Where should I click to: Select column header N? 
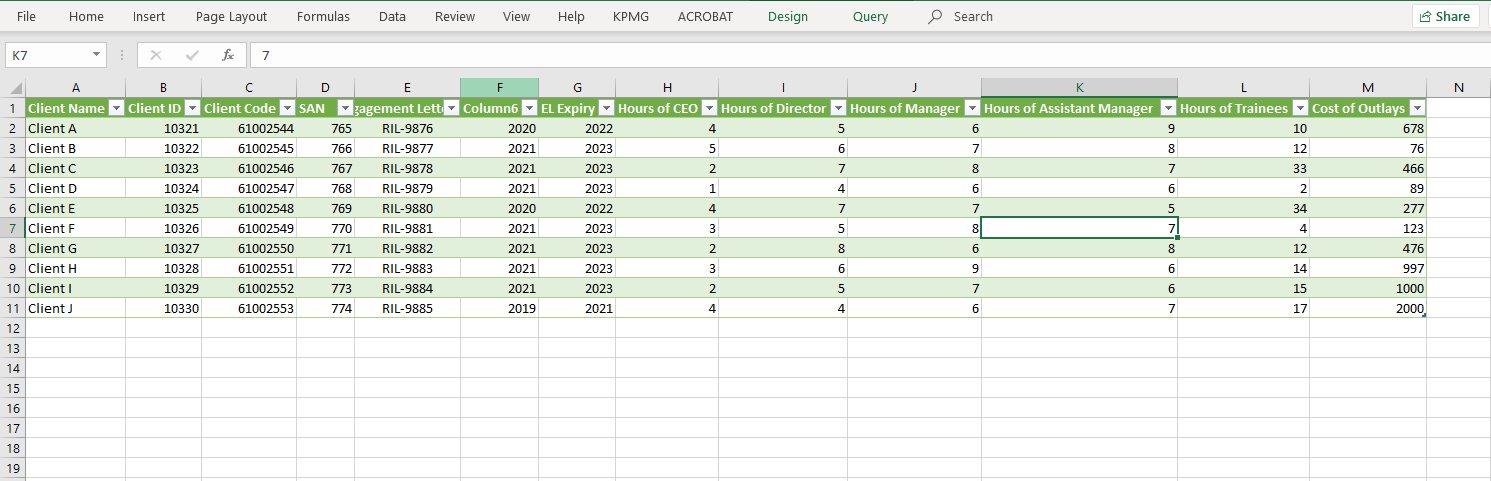(x=1458, y=88)
